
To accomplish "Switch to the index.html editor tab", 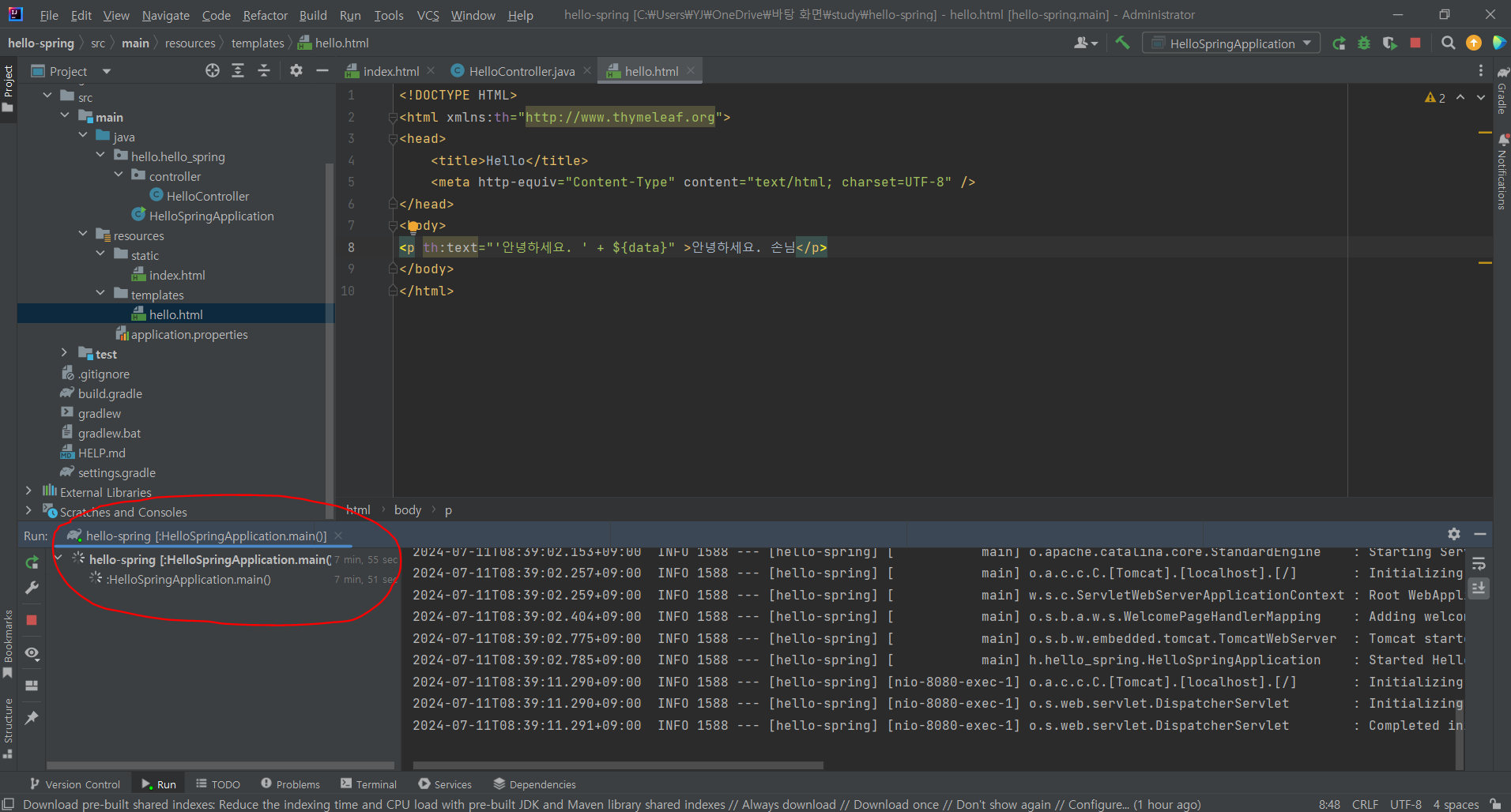I will (x=390, y=71).
